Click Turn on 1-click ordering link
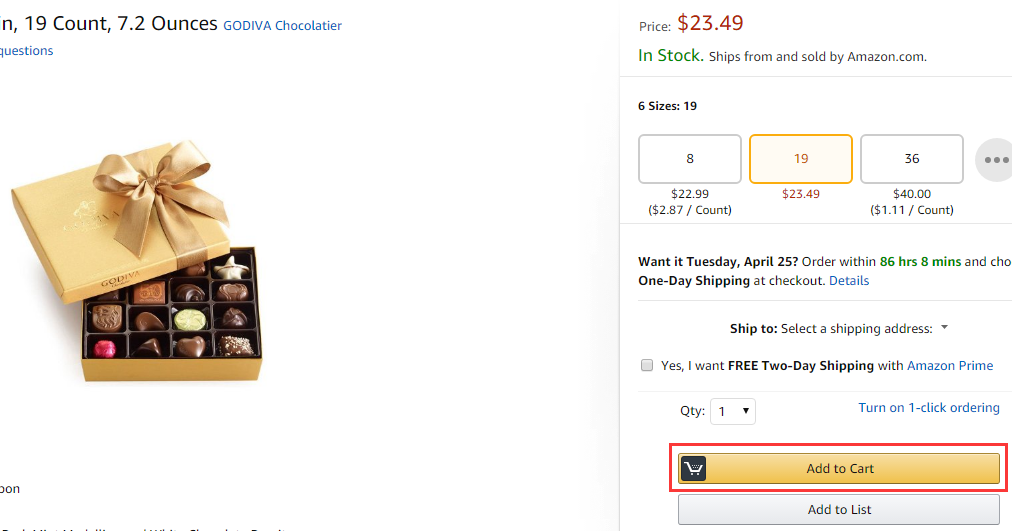The width and height of the screenshot is (1012, 531). pos(929,408)
